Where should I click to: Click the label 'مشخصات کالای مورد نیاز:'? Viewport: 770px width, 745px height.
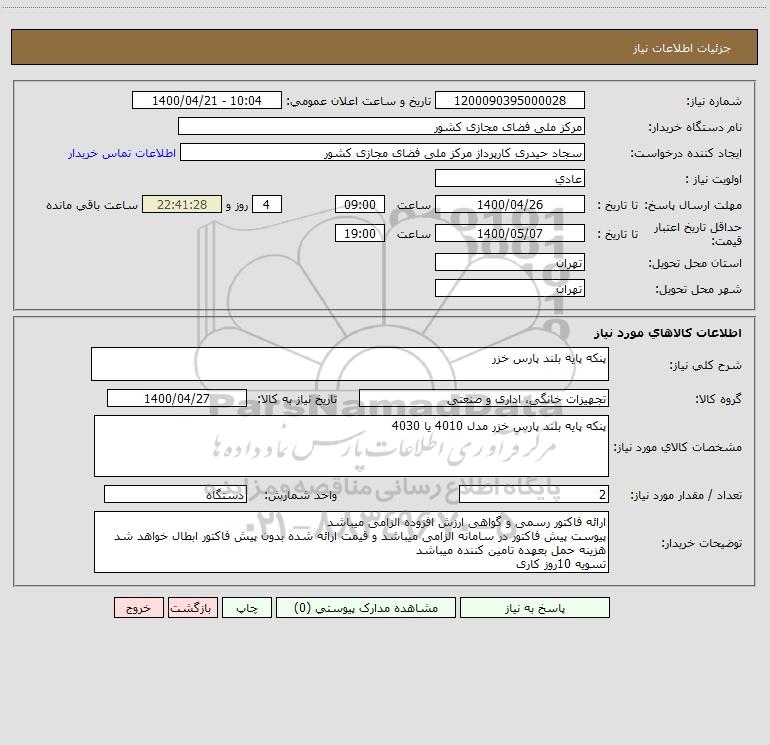point(678,447)
